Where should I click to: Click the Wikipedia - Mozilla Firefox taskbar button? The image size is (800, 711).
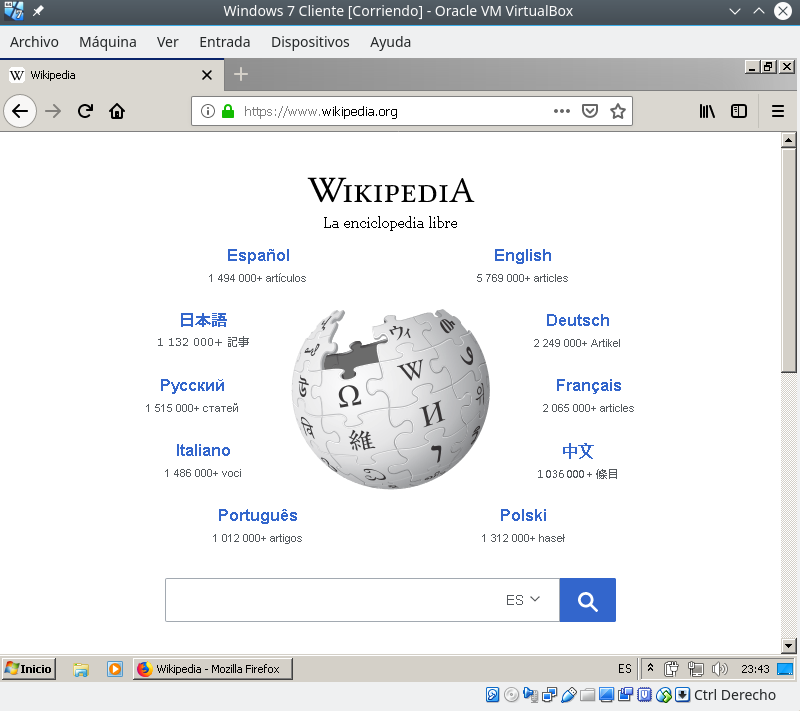[213, 669]
